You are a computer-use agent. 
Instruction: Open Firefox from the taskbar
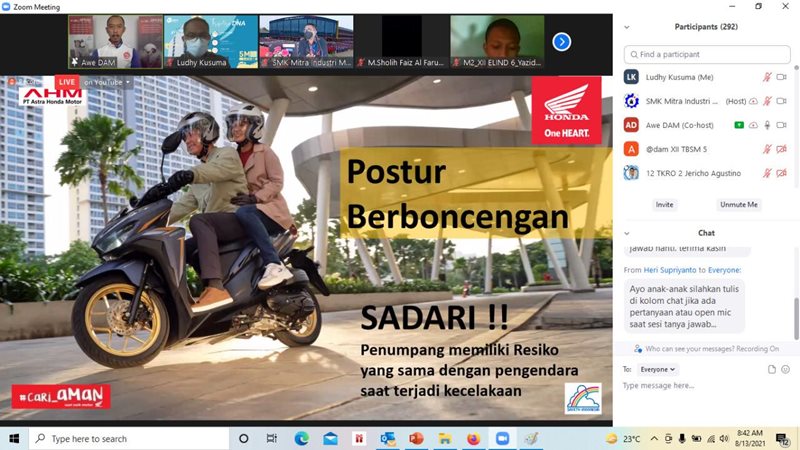pyautogui.click(x=473, y=438)
